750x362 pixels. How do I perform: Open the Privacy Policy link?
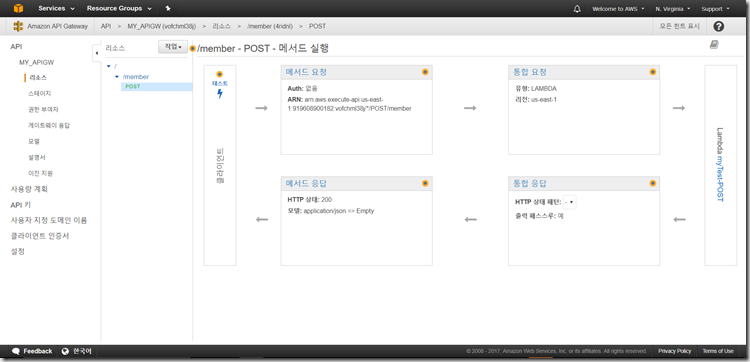point(674,351)
